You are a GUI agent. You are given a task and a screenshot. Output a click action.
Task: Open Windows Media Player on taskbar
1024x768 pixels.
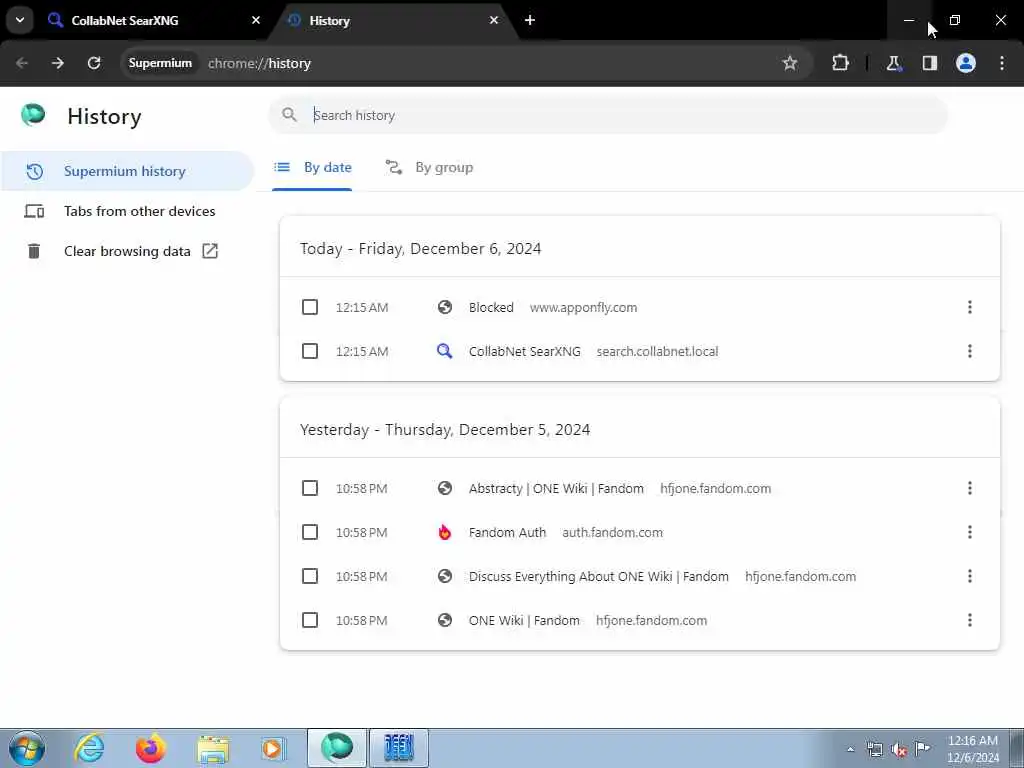[x=274, y=748]
